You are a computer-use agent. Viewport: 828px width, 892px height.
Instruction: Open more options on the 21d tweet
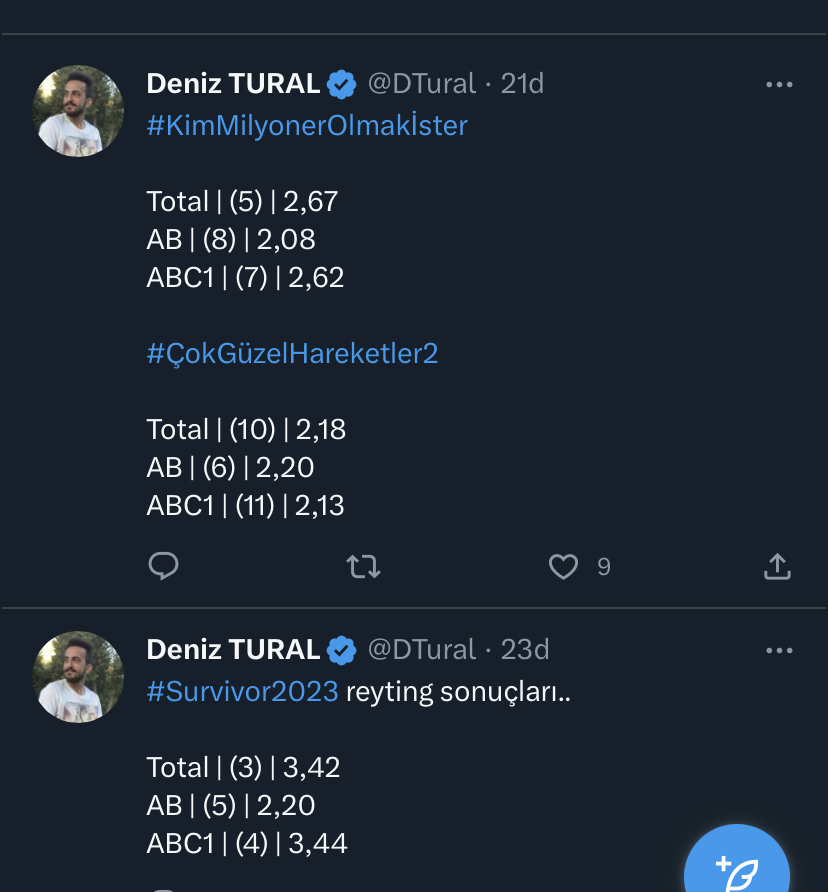pos(778,85)
